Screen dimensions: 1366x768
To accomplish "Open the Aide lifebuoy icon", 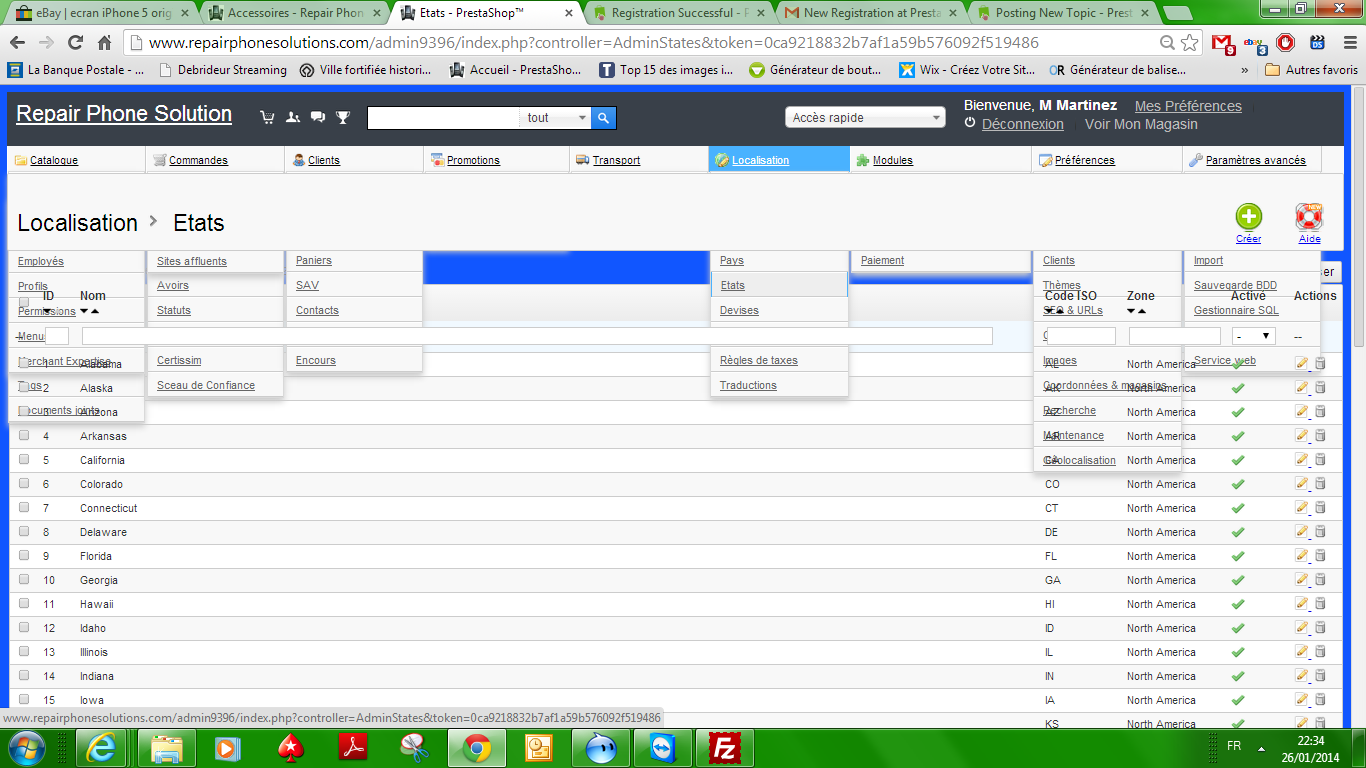I will click(x=1309, y=217).
